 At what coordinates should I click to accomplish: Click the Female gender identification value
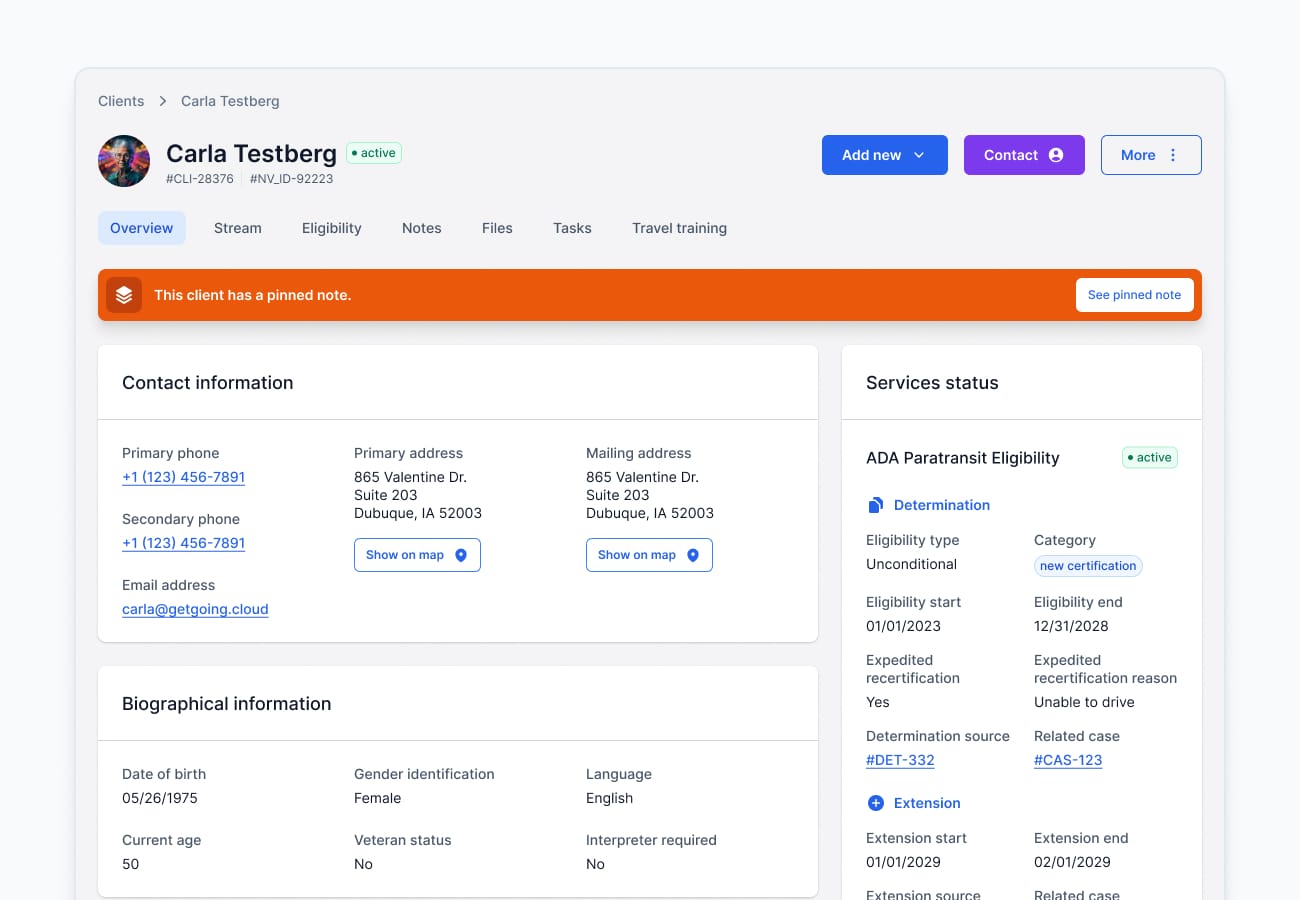tap(378, 798)
